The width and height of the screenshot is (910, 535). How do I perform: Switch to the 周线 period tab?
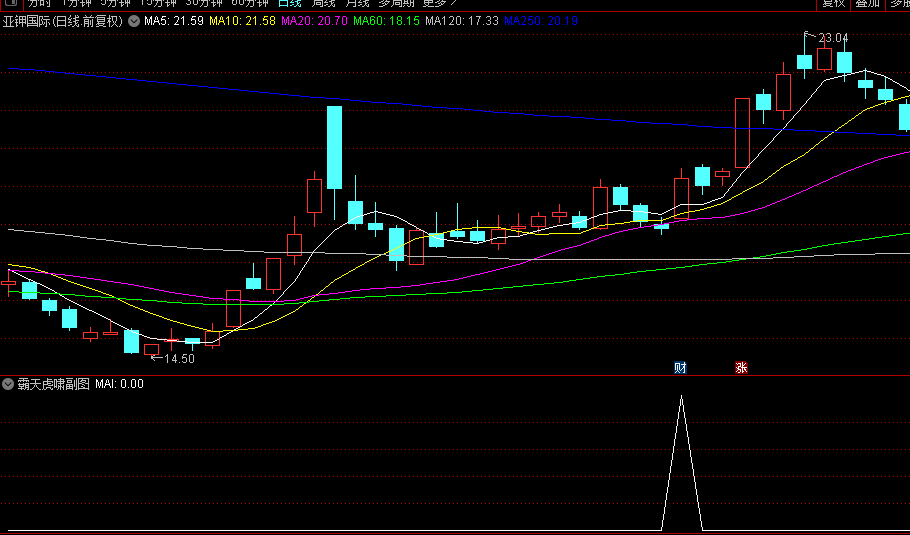tap(324, 3)
